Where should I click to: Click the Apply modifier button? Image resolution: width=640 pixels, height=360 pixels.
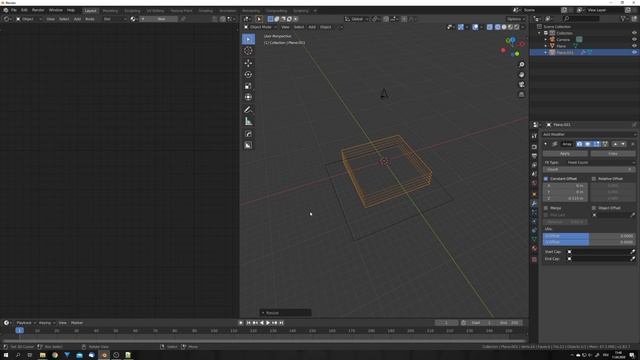click(565, 153)
